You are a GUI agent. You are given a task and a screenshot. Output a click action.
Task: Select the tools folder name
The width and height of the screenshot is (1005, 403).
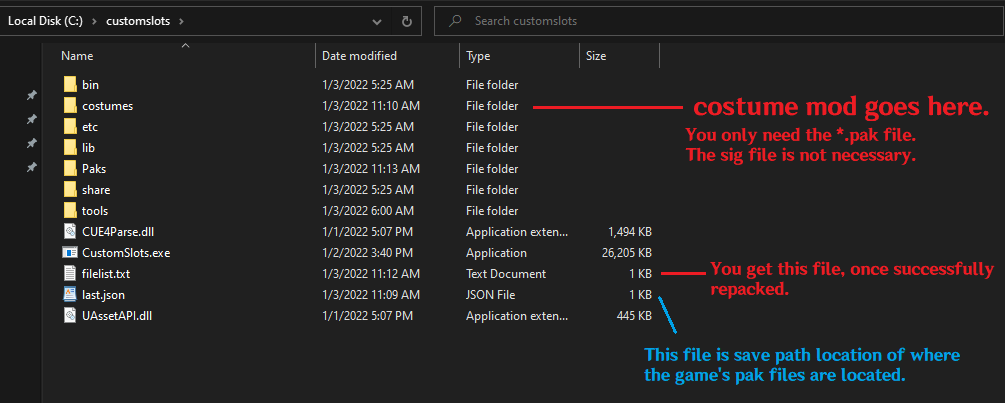click(95, 211)
